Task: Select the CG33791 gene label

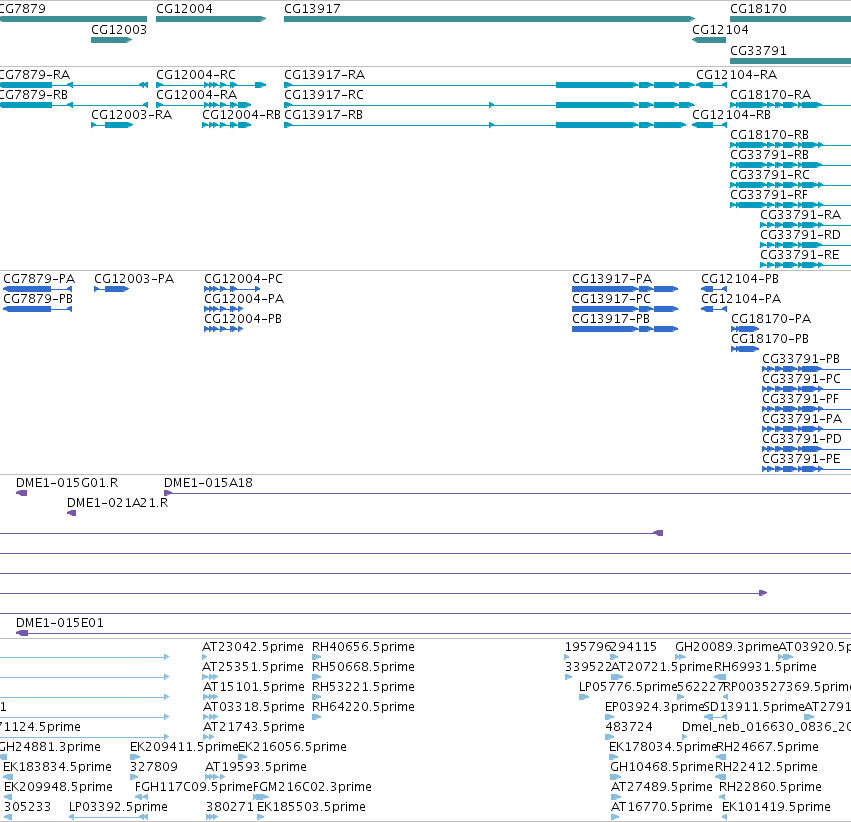Action: click(x=758, y=51)
